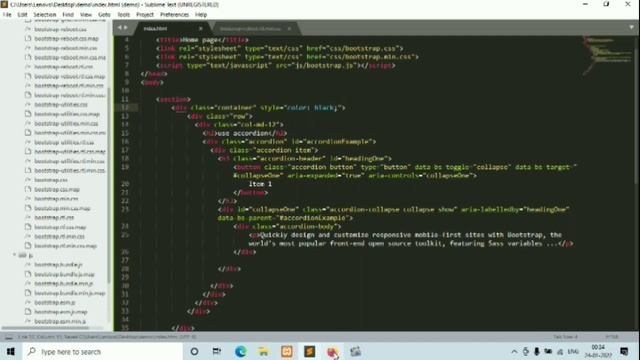Open Cortana from the taskbar
640x360 pixels.
pos(194,351)
